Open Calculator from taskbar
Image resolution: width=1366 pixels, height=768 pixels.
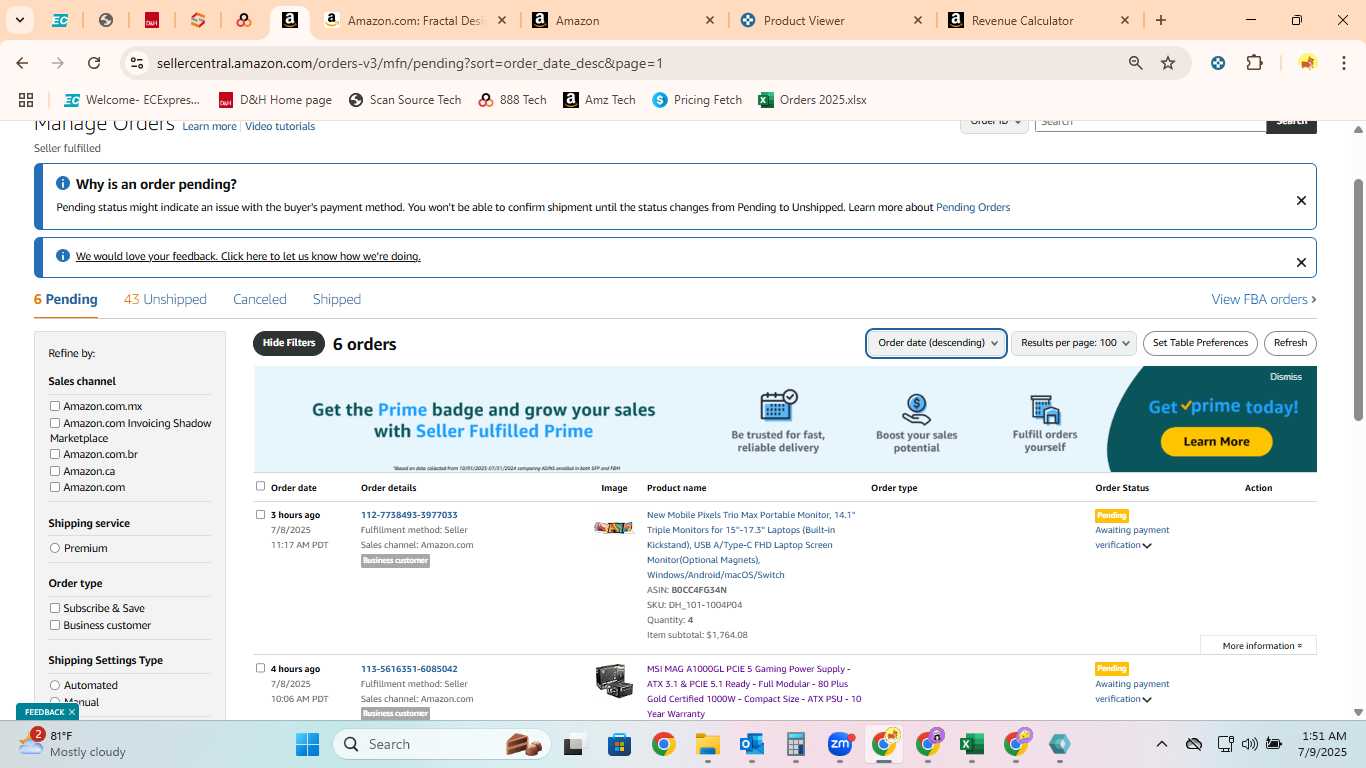click(796, 744)
